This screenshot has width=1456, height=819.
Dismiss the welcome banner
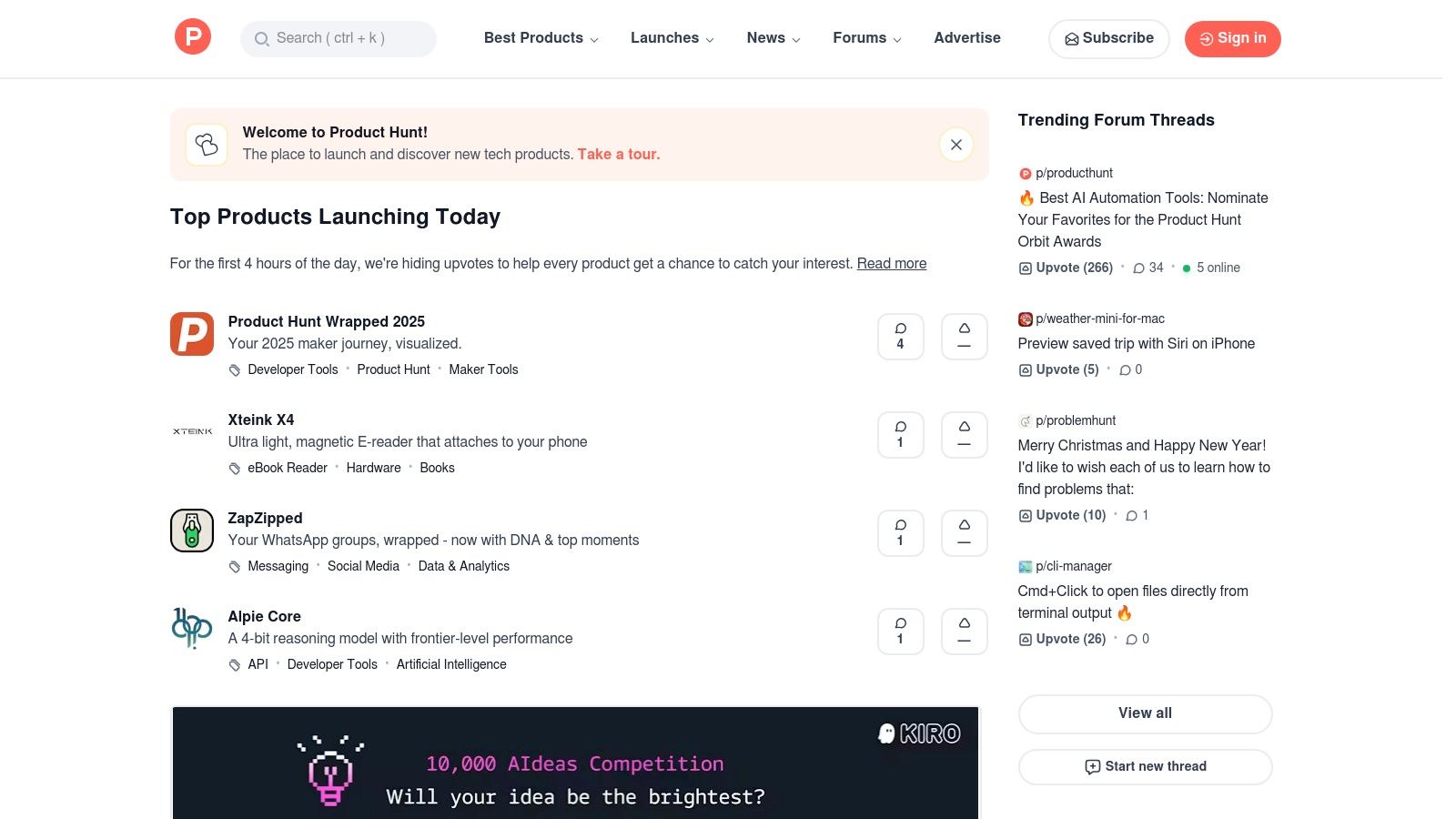(955, 144)
